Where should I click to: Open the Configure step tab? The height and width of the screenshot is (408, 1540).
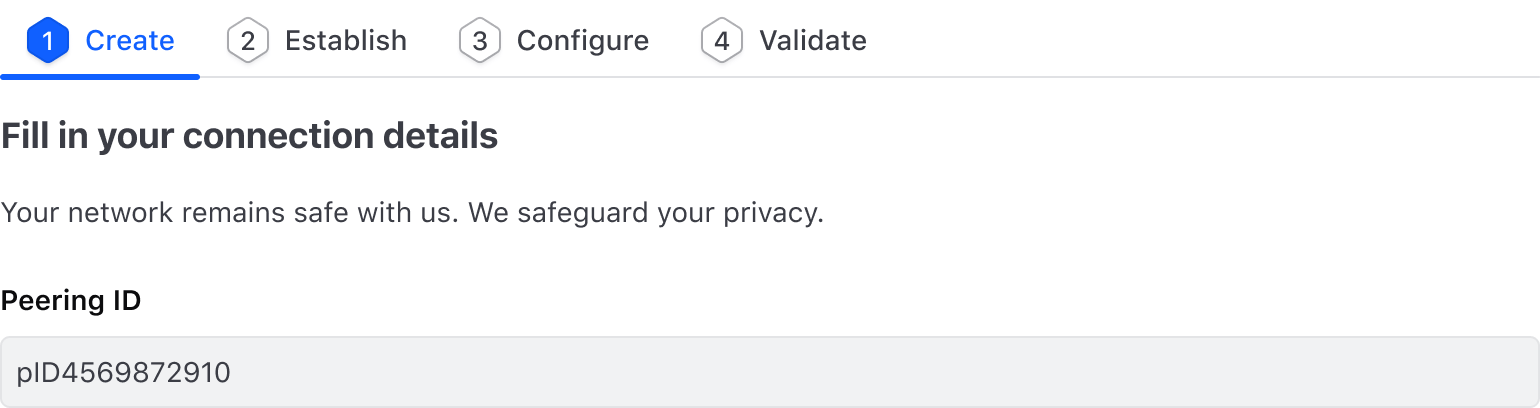(x=582, y=41)
